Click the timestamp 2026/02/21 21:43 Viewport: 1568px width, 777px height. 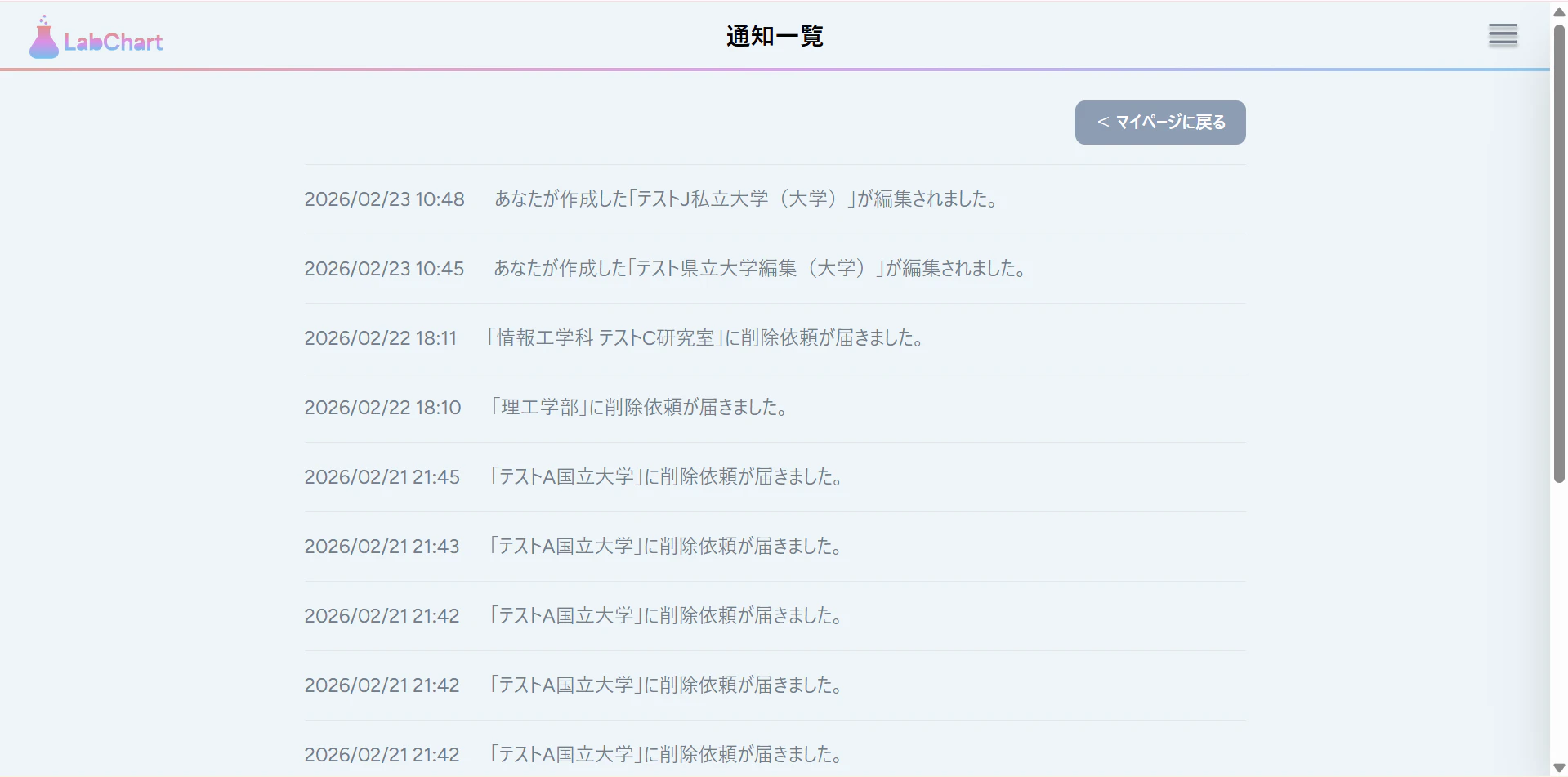click(382, 547)
